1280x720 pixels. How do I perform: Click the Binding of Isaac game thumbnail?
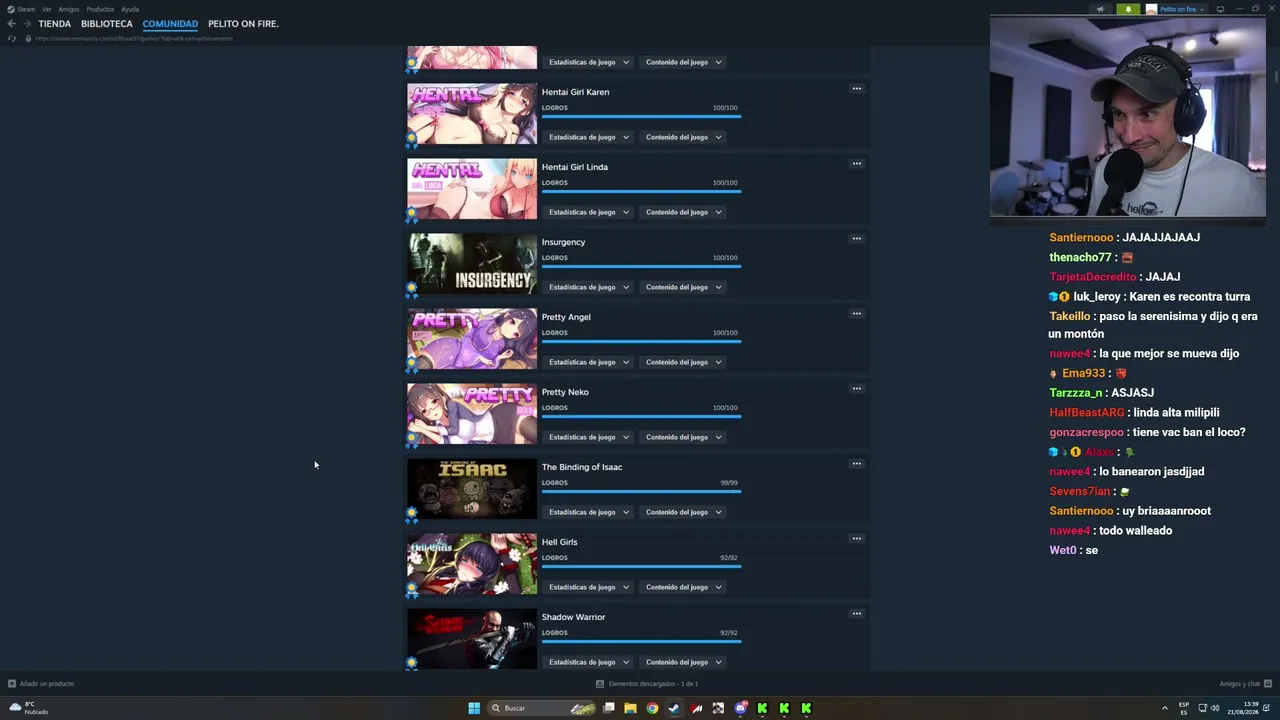pyautogui.click(x=472, y=489)
